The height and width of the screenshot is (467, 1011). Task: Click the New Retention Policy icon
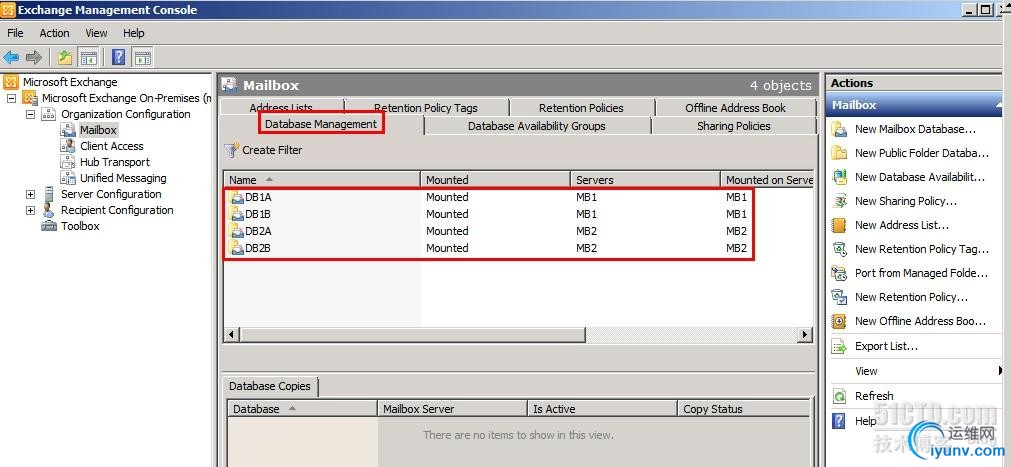839,297
